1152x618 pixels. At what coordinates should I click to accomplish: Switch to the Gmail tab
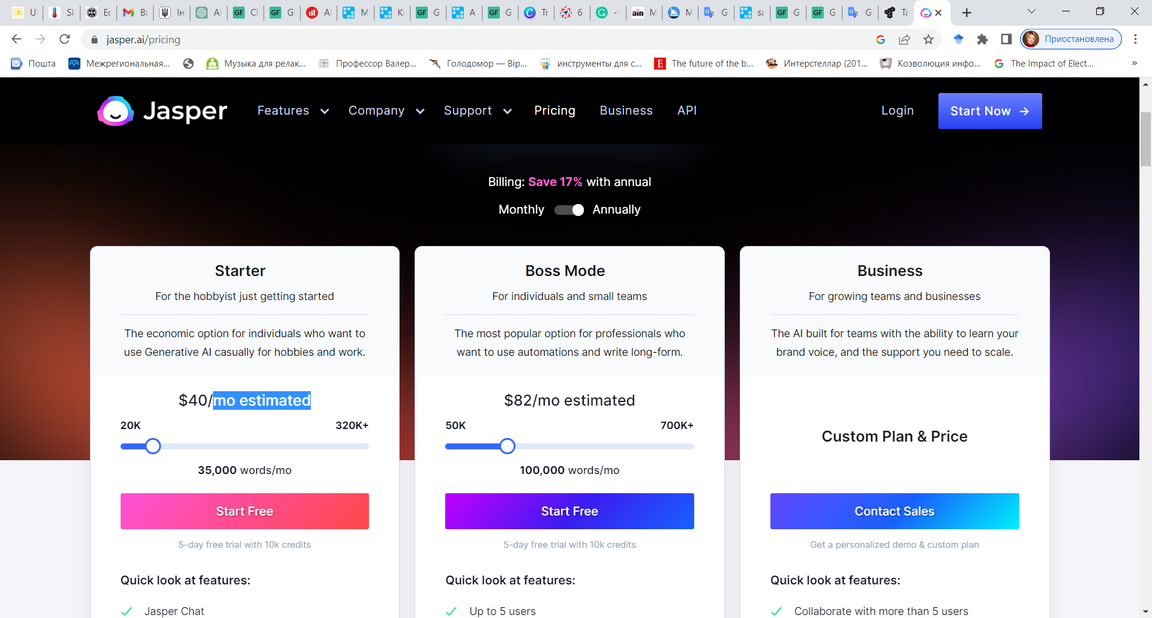(x=135, y=12)
